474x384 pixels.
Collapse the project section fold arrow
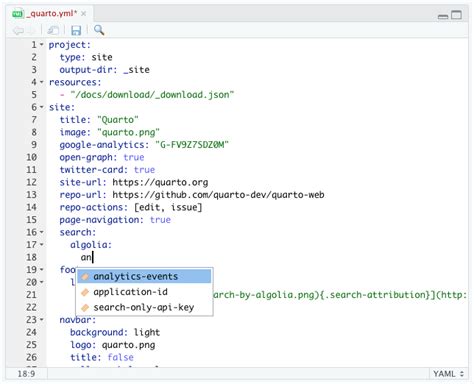click(42, 45)
